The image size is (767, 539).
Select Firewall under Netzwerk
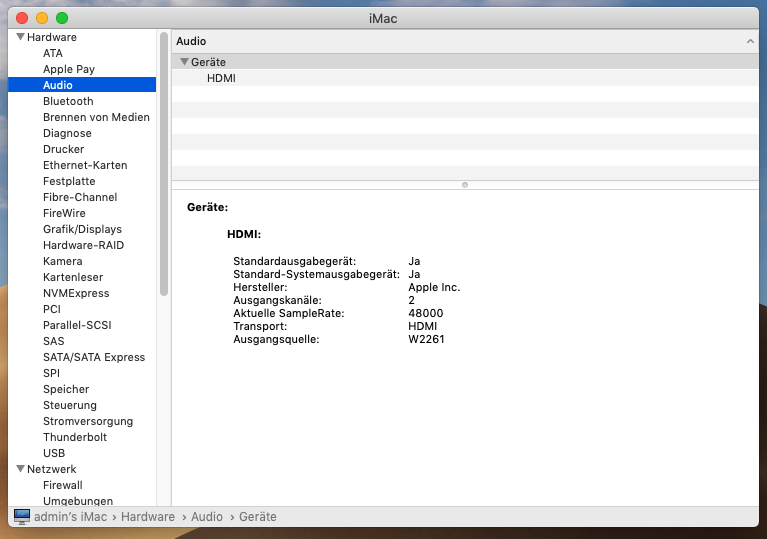[x=63, y=485]
